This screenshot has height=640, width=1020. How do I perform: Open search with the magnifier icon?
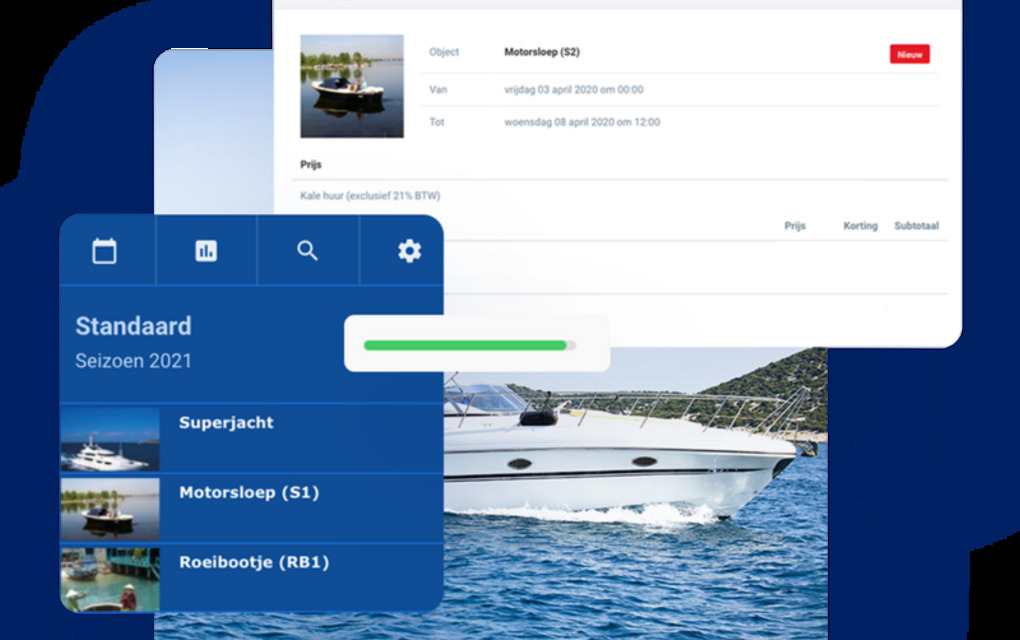coord(307,251)
